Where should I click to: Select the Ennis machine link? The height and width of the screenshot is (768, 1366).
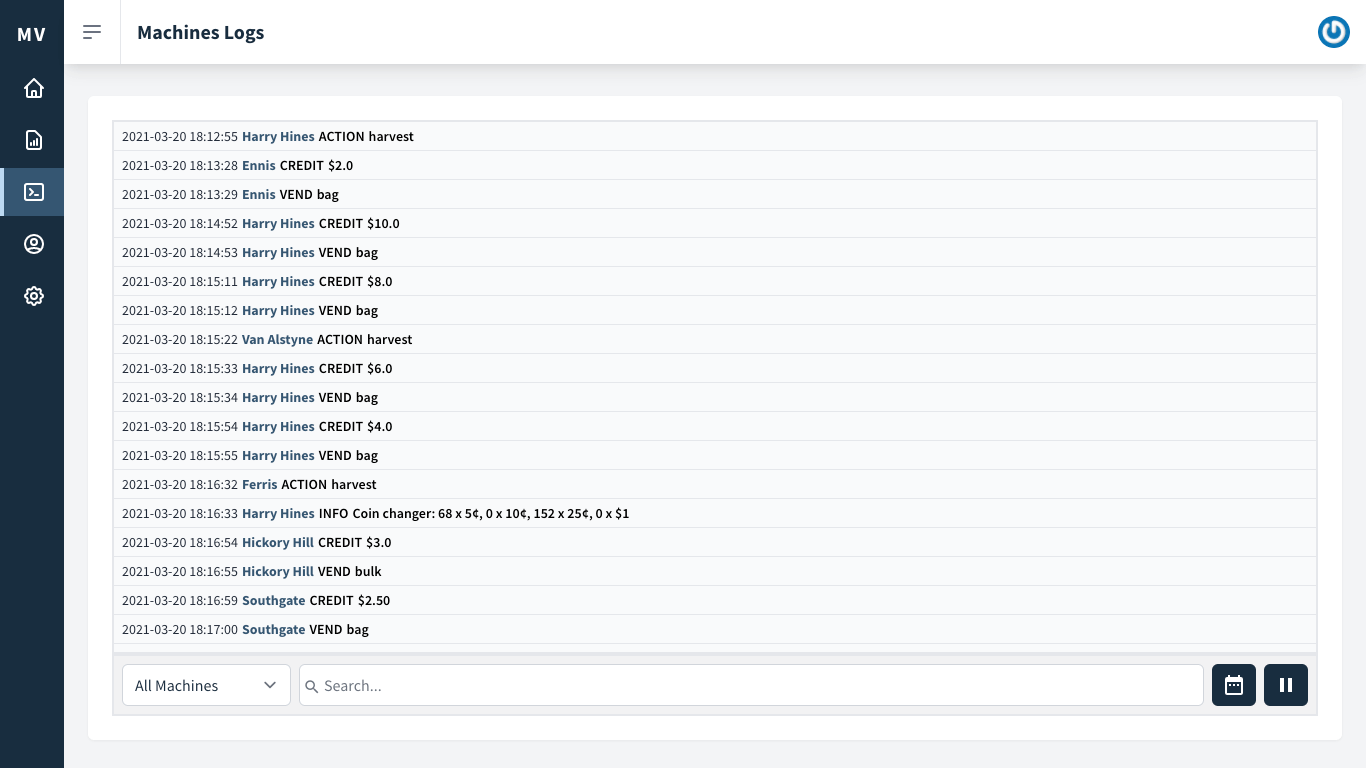pyautogui.click(x=259, y=165)
